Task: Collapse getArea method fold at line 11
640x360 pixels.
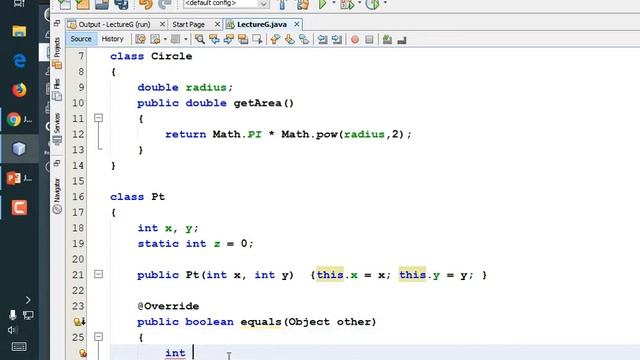Action: (98, 118)
